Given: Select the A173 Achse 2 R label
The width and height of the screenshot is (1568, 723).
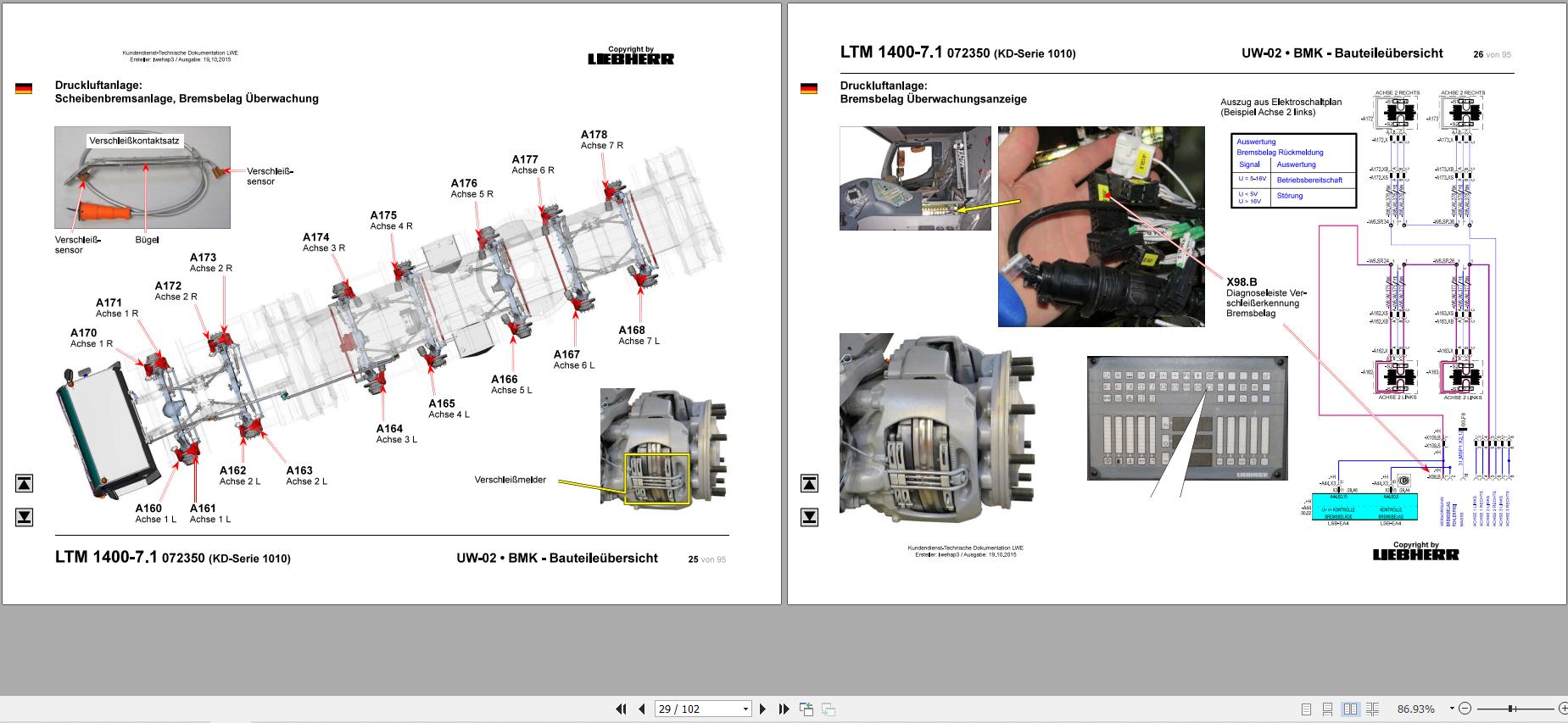Looking at the screenshot, I should coord(211,263).
